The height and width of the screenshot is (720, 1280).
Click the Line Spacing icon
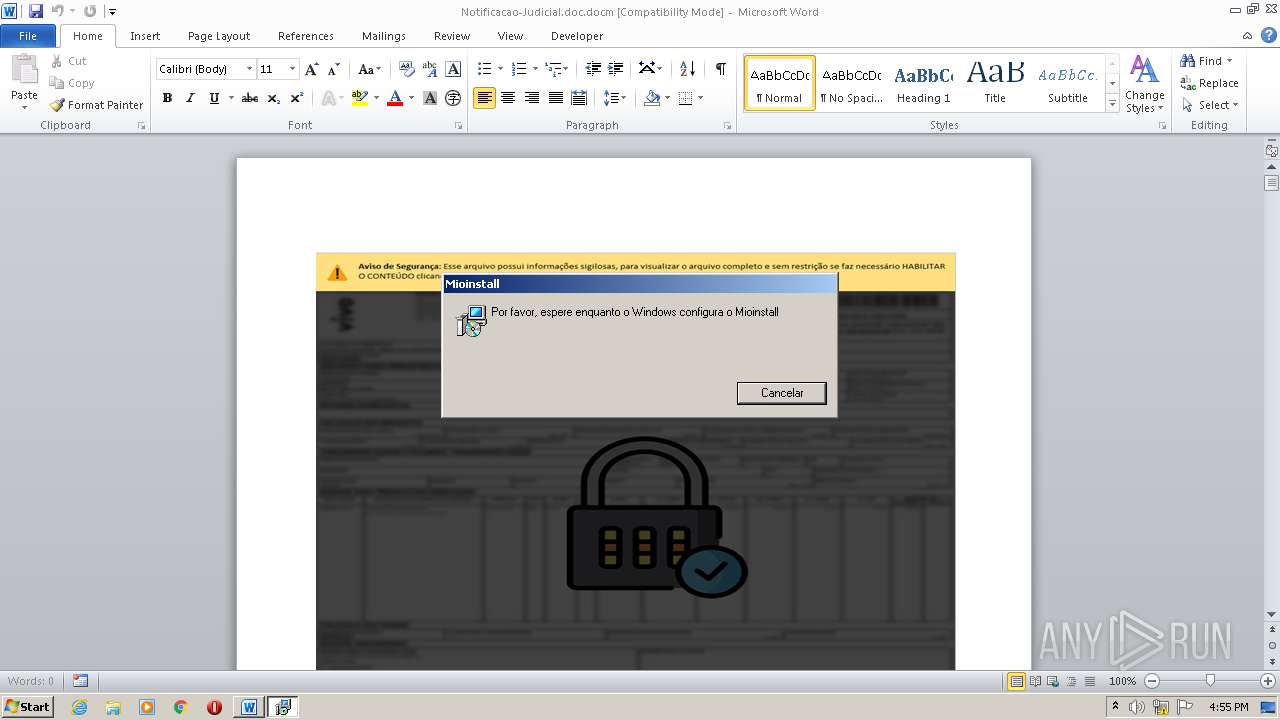[611, 98]
